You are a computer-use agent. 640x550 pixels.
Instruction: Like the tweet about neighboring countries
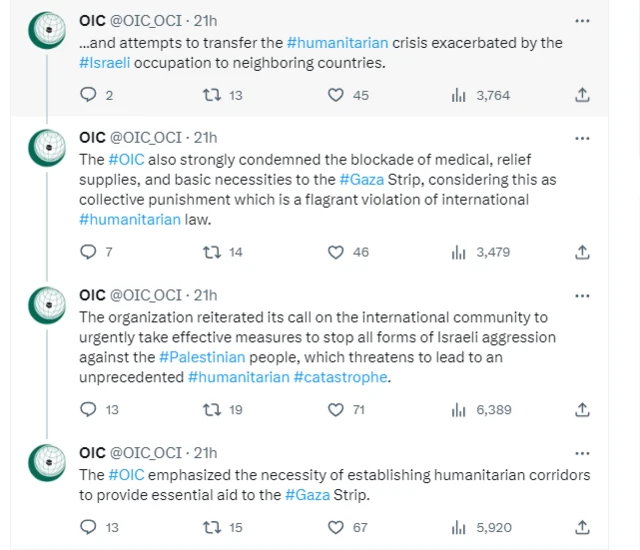point(337,95)
